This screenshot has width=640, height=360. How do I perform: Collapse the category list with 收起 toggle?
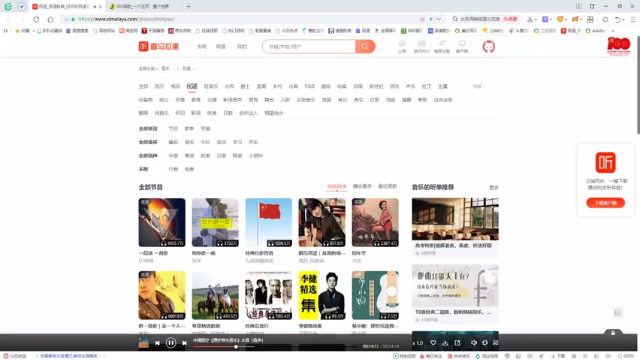pyautogui.click(x=478, y=86)
